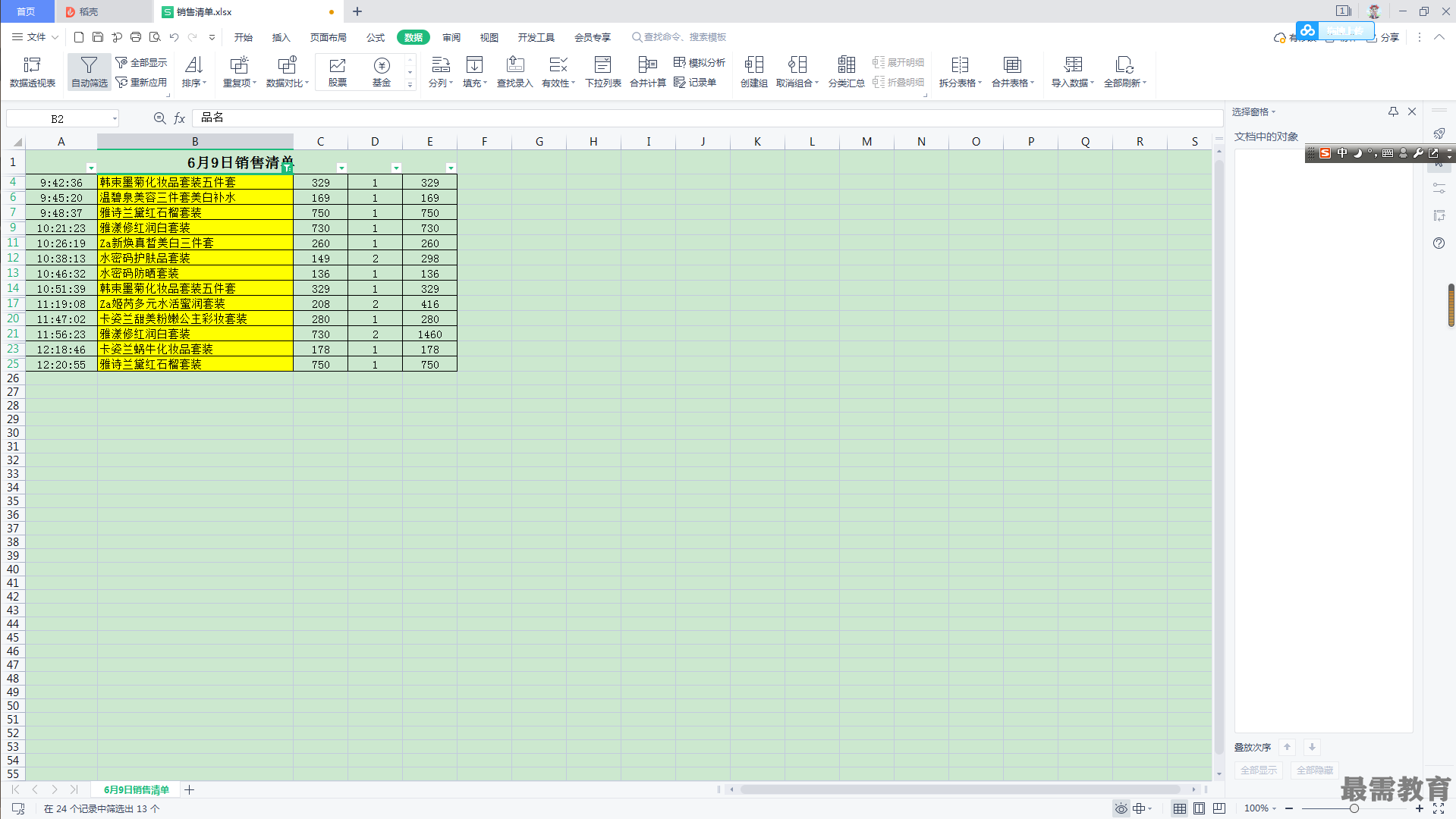Close the 选择窗格 selection pane

click(x=1412, y=111)
